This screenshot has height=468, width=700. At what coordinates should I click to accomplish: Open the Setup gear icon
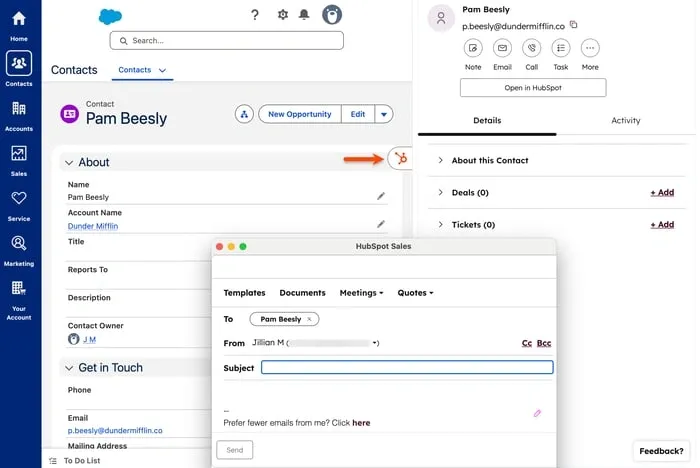click(282, 15)
